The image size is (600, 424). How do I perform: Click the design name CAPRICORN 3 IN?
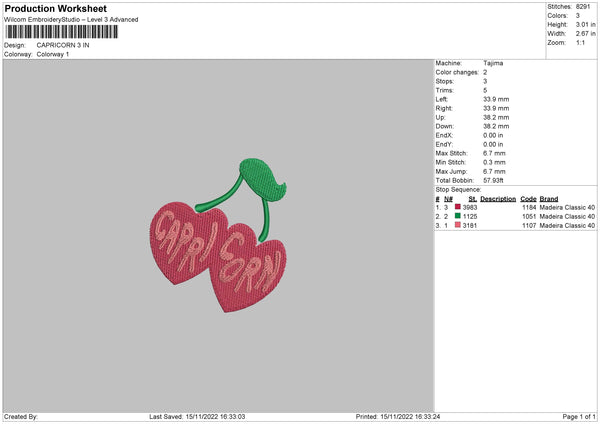[63, 45]
